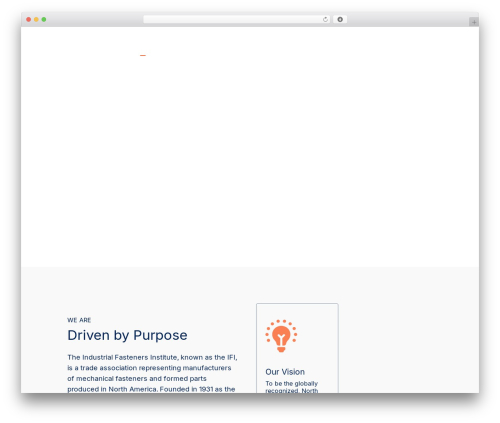Open a new tab with the plus button
This screenshot has height=423, width=500.
(474, 22)
